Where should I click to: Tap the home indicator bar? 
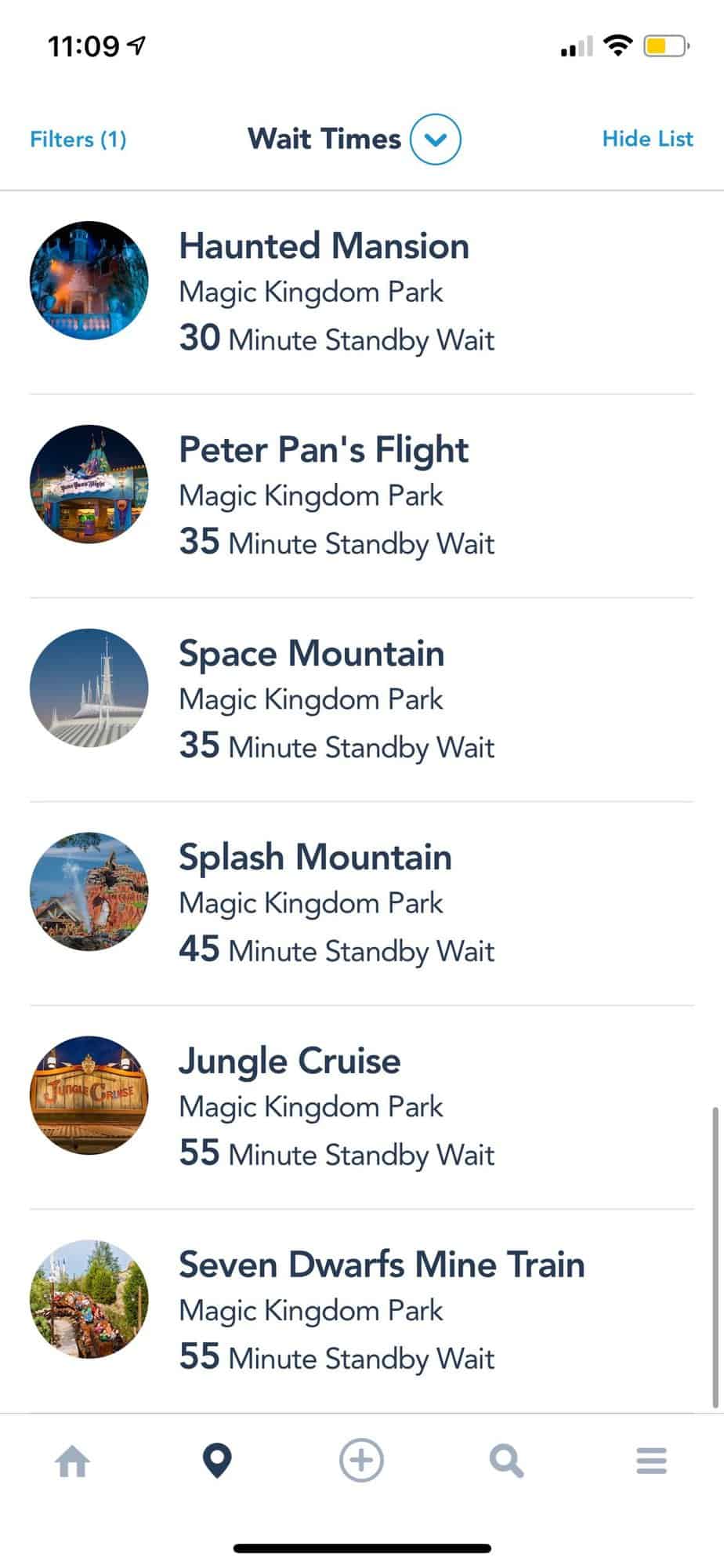pos(362,1548)
